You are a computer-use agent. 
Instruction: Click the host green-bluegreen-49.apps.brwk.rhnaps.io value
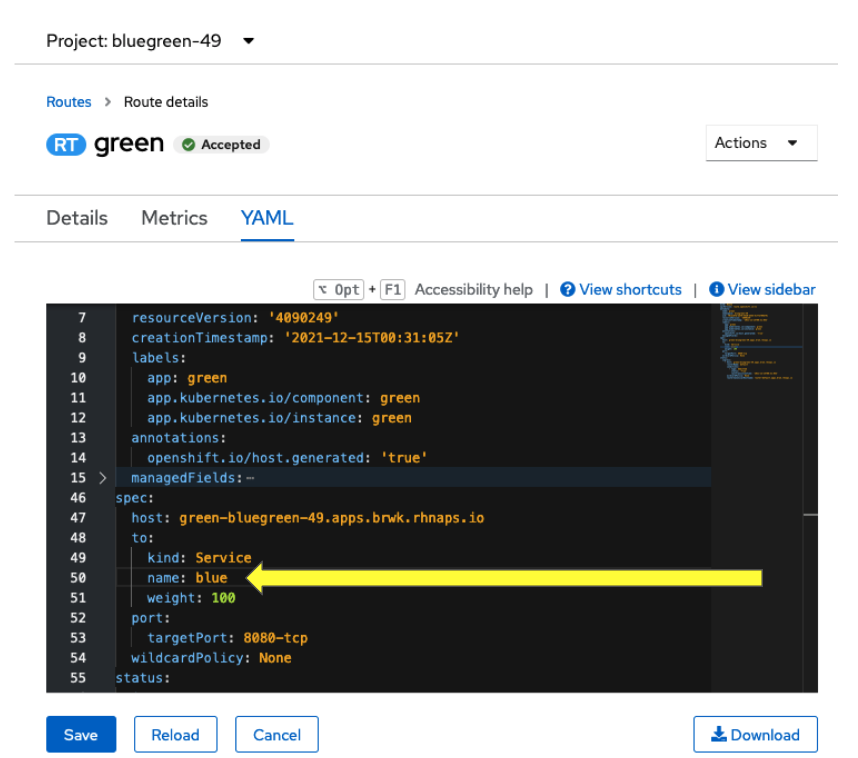pyautogui.click(x=332, y=518)
